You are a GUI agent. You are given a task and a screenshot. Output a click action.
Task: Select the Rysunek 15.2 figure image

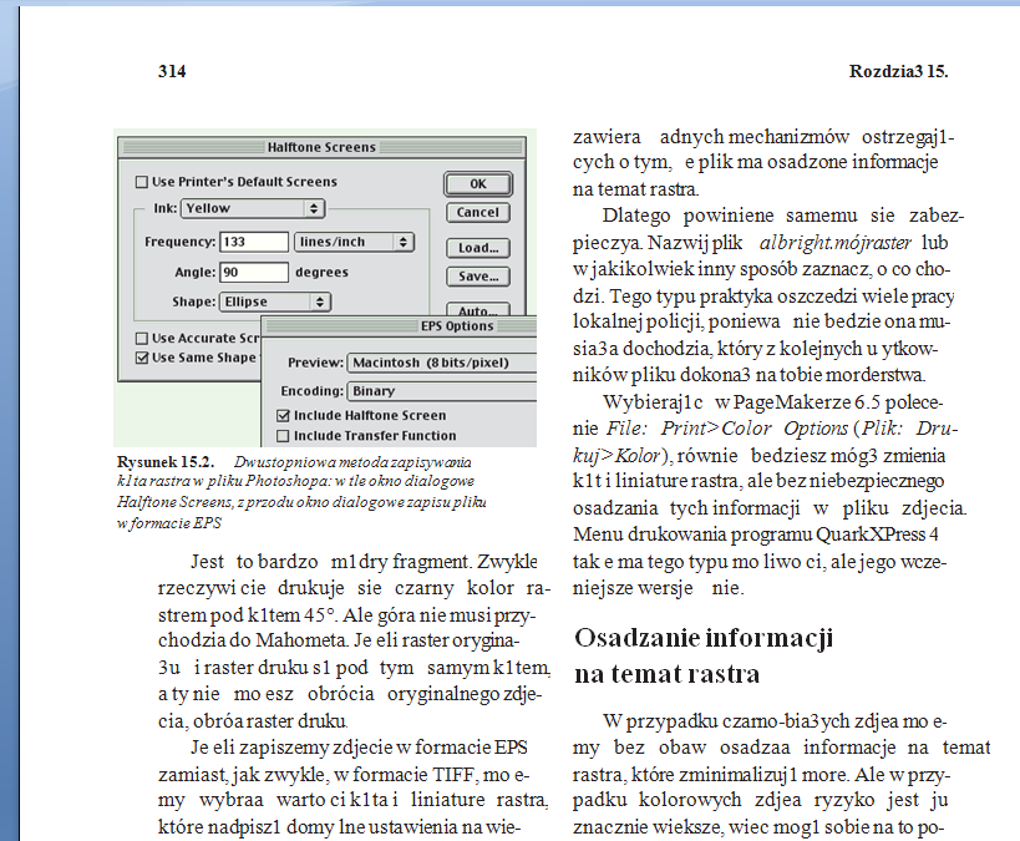[325, 290]
